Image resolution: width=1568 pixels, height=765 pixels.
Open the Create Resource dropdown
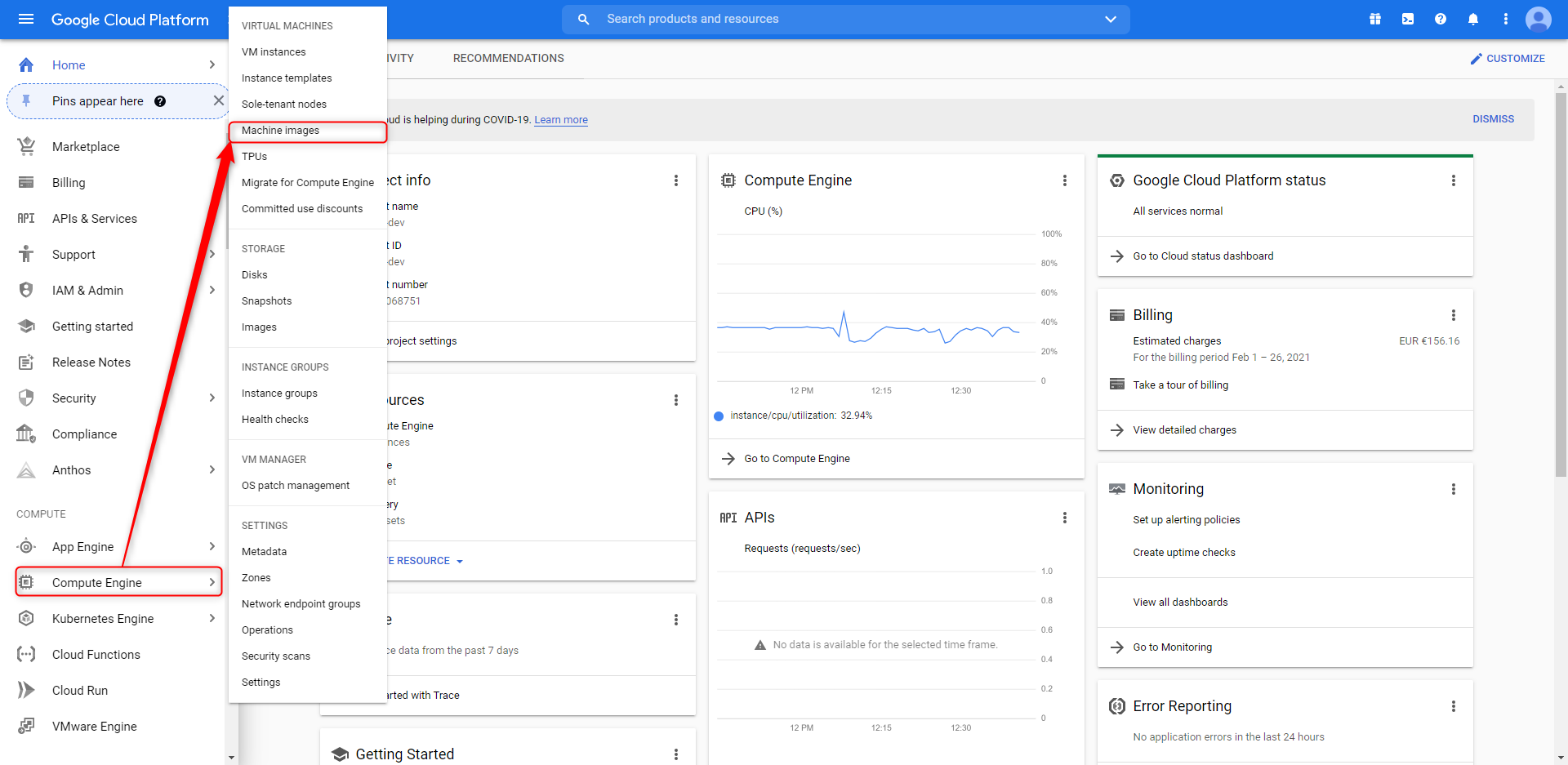pyautogui.click(x=425, y=561)
